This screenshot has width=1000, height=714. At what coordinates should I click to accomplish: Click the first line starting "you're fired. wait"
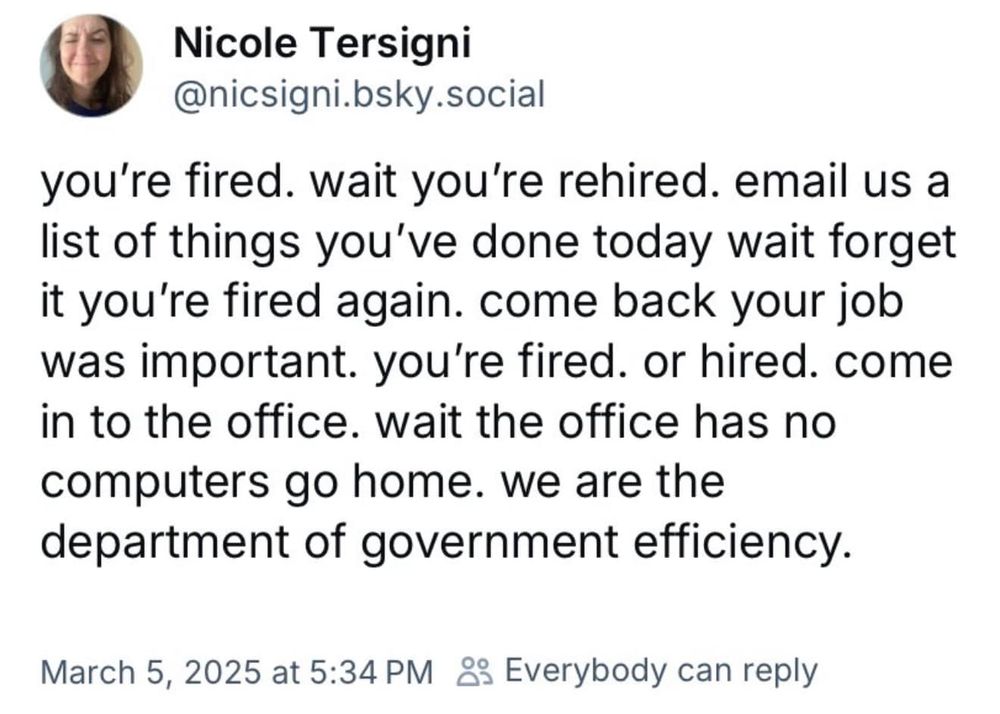click(496, 182)
